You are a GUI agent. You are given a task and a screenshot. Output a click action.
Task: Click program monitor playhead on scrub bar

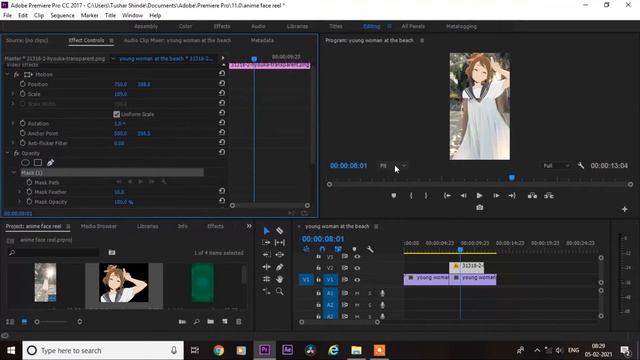pos(512,178)
